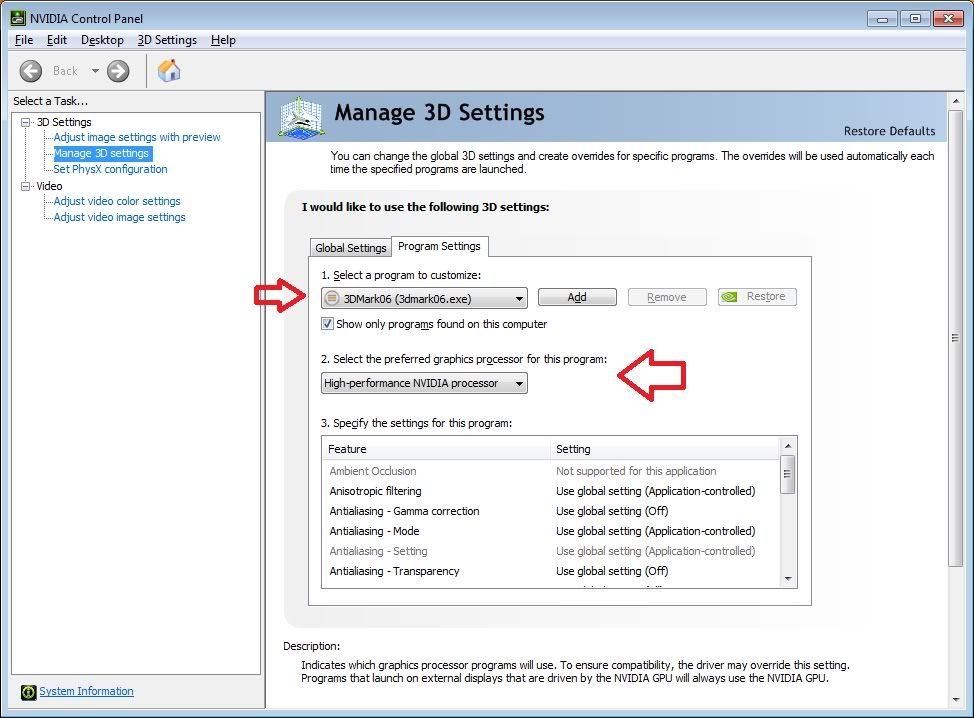This screenshot has height=718, width=974.
Task: Select the Antialiasing - Gamma correction row
Action: coord(550,511)
